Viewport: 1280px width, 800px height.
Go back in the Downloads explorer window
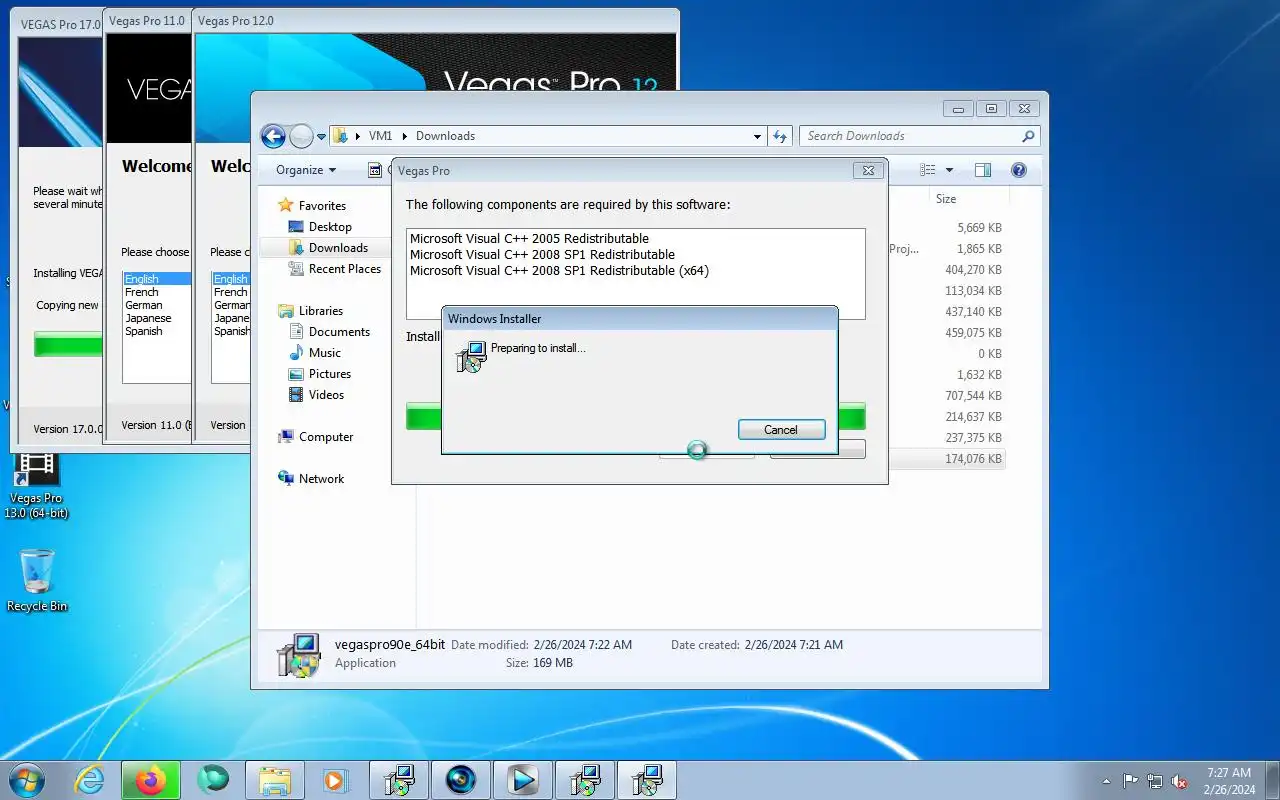pos(273,136)
